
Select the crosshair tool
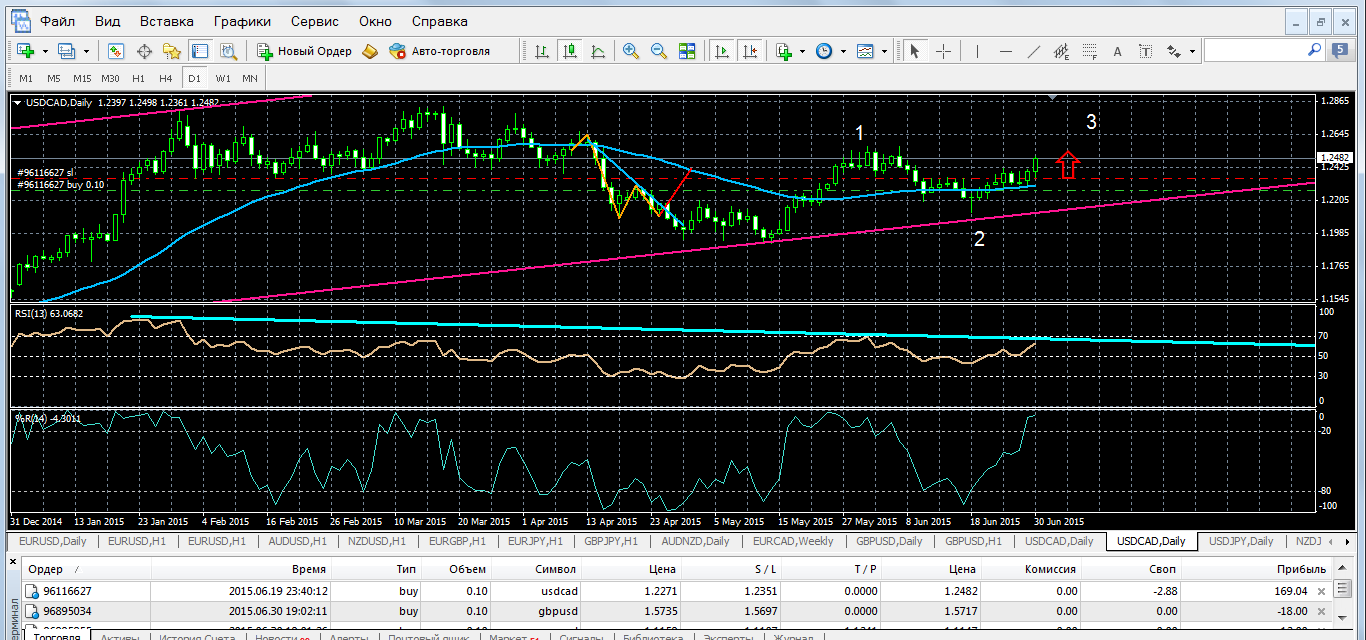[943, 51]
